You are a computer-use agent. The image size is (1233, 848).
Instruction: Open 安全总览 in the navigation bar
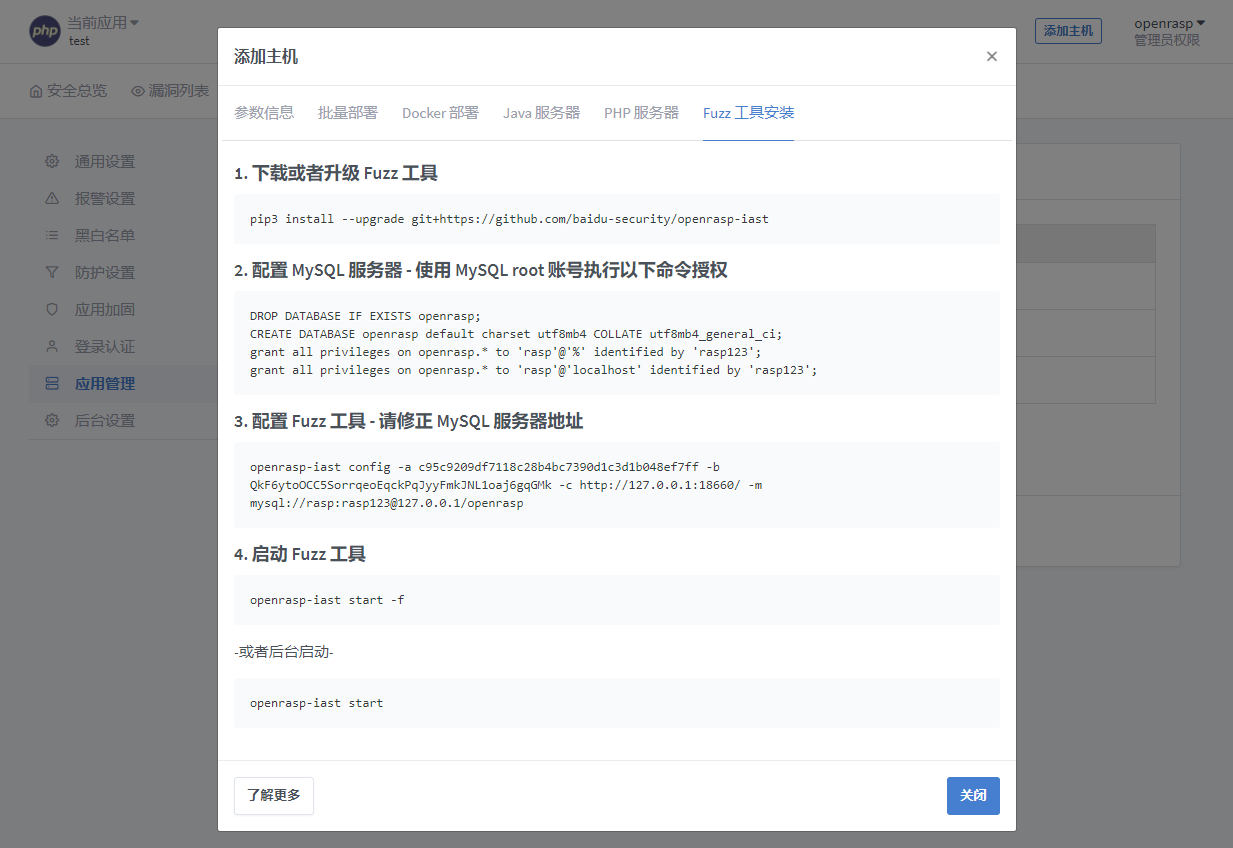pyautogui.click(x=68, y=91)
